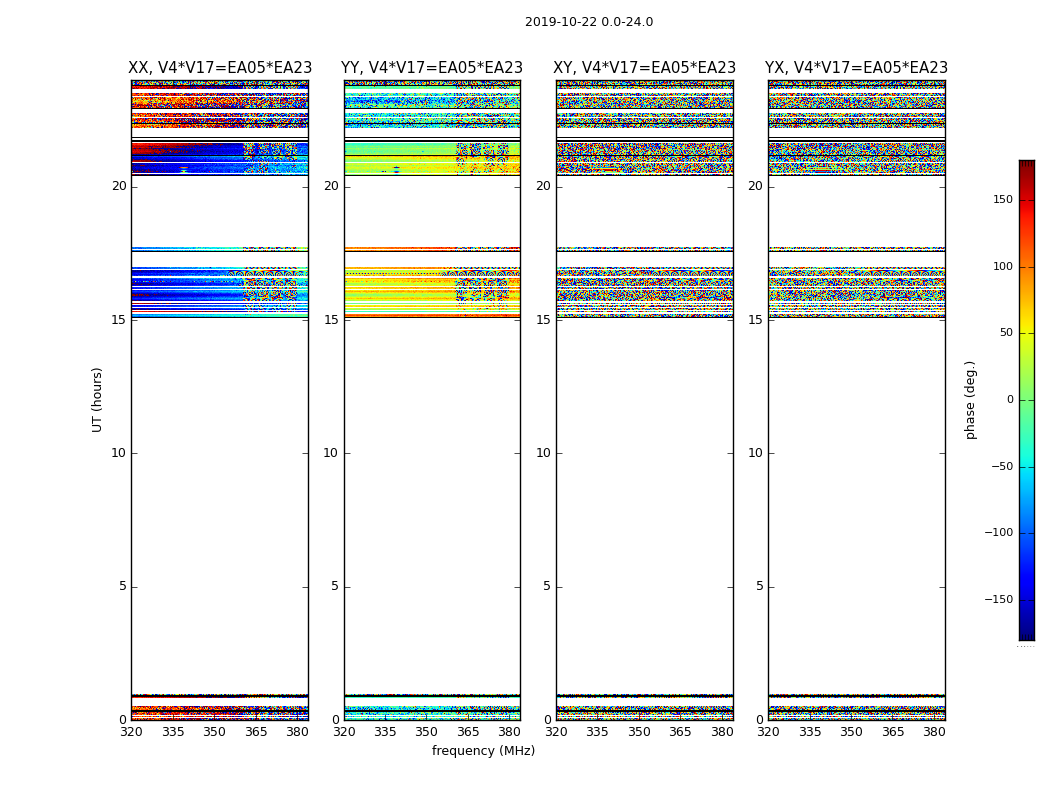Click the 350 tick label under XY panel

click(x=639, y=732)
